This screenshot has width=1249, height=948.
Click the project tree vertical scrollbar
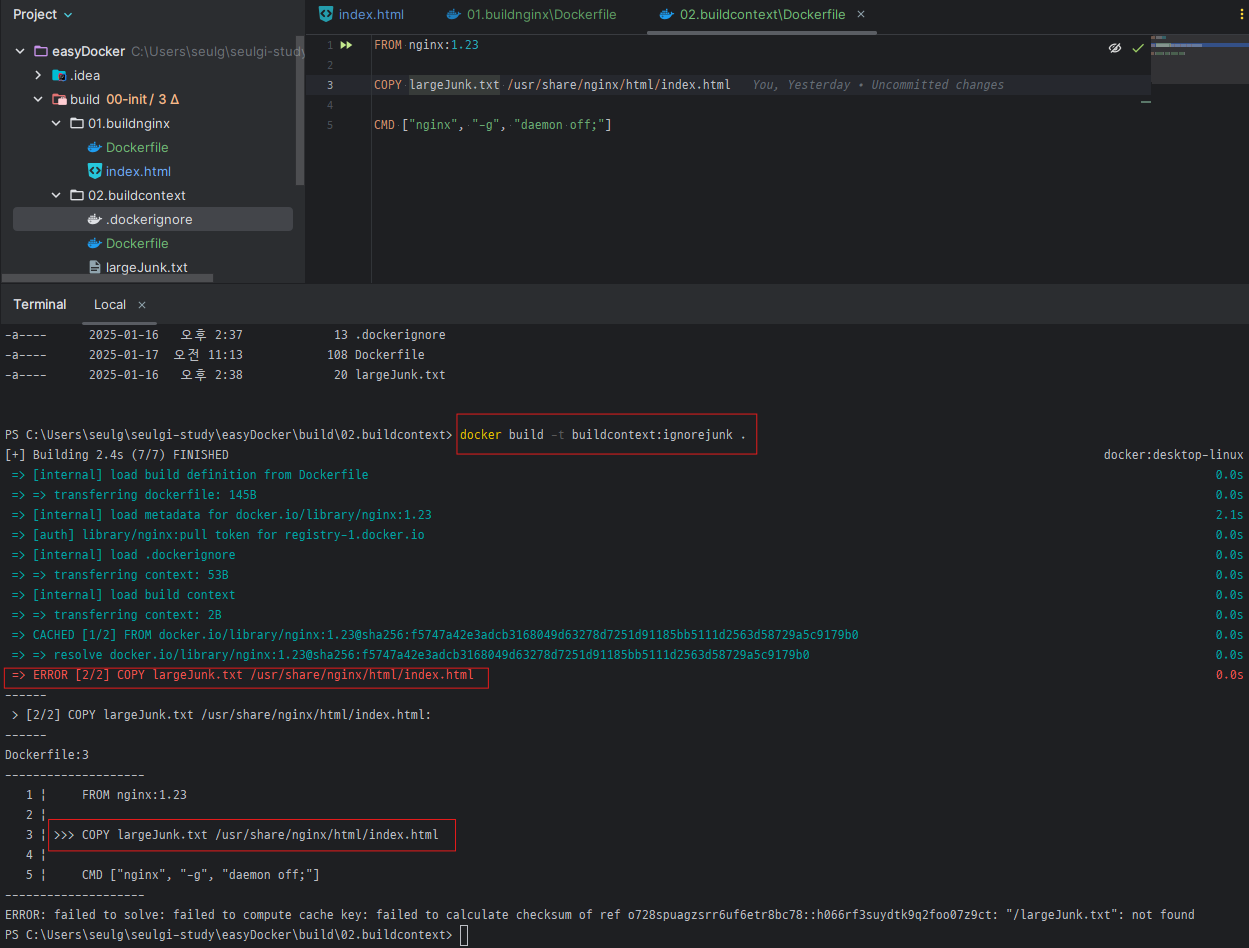[x=300, y=110]
